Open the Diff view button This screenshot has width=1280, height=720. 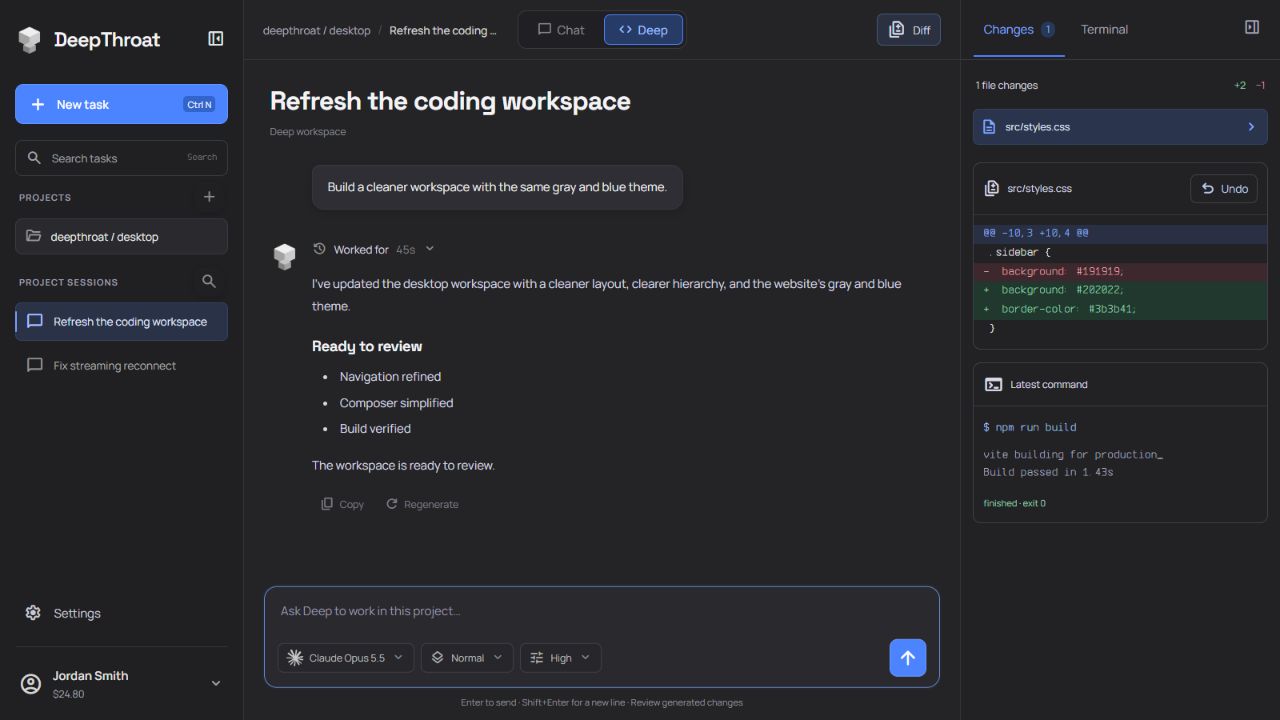(x=909, y=30)
